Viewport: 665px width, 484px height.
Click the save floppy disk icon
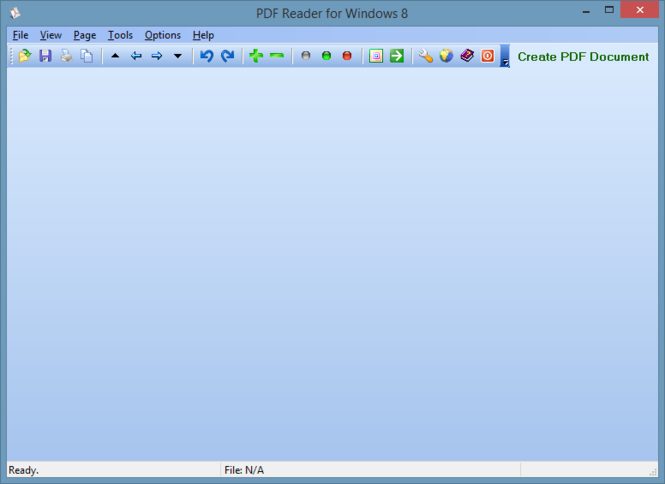[x=45, y=56]
